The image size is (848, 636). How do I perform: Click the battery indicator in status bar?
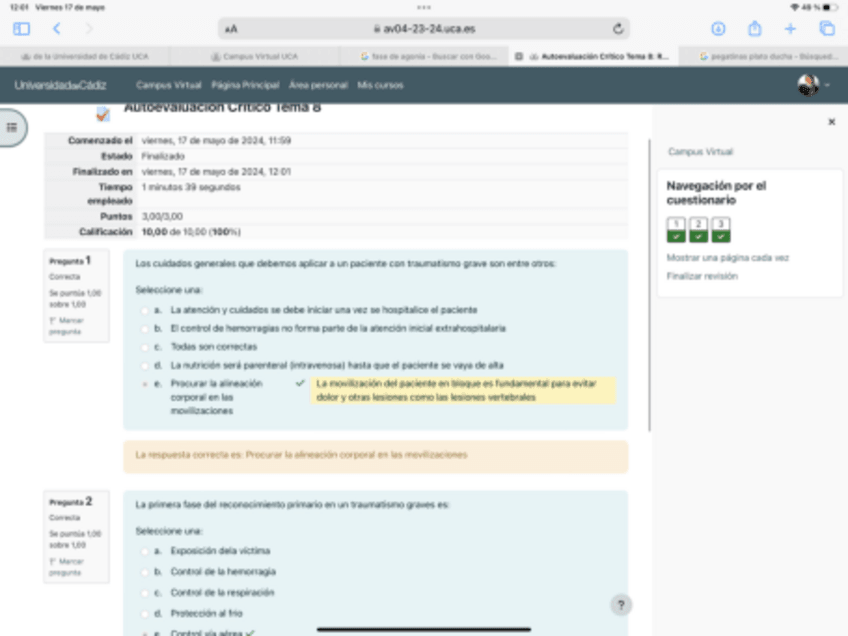[830, 8]
